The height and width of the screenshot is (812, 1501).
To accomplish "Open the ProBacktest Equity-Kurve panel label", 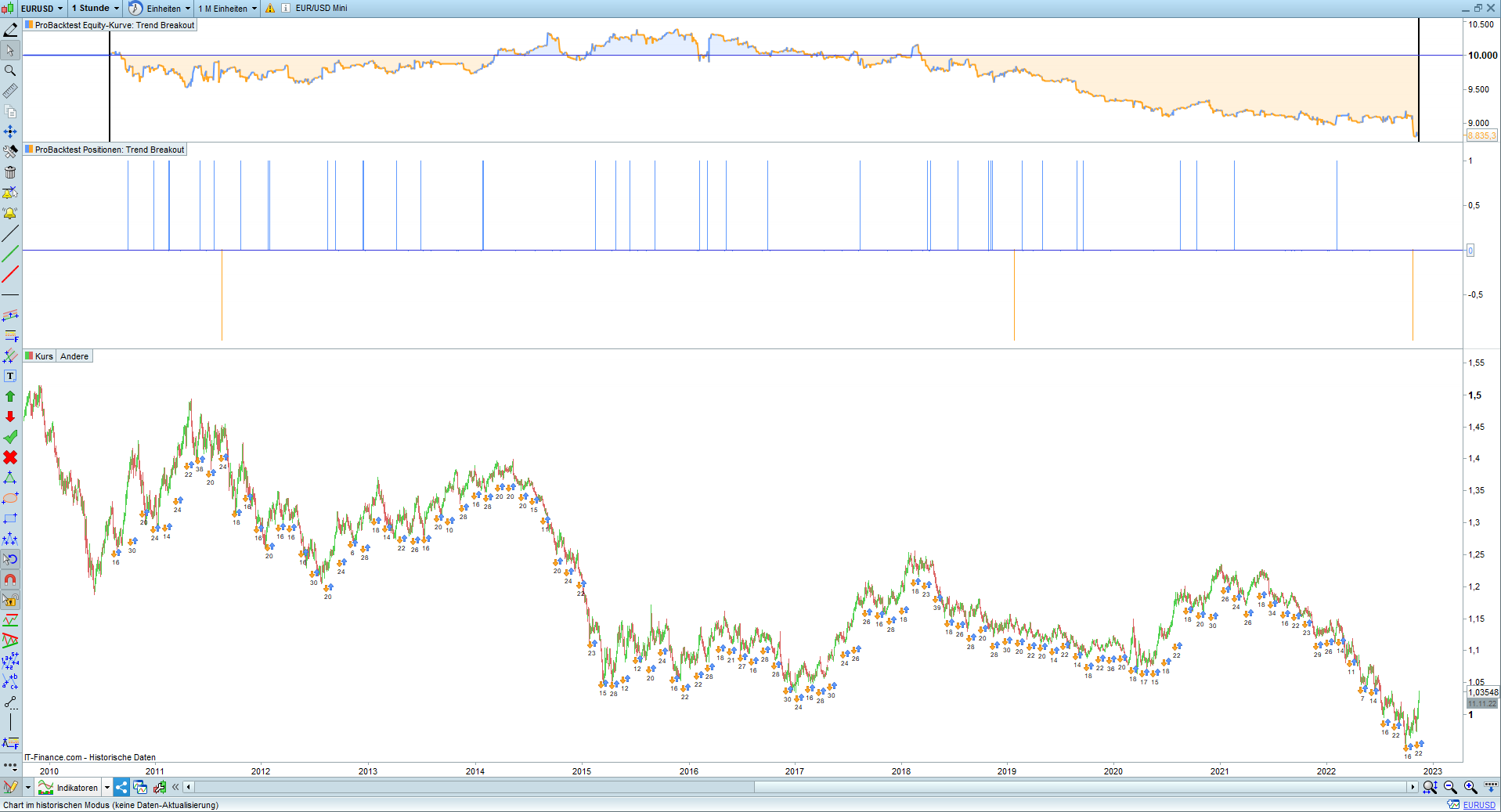I will pyautogui.click(x=110, y=25).
